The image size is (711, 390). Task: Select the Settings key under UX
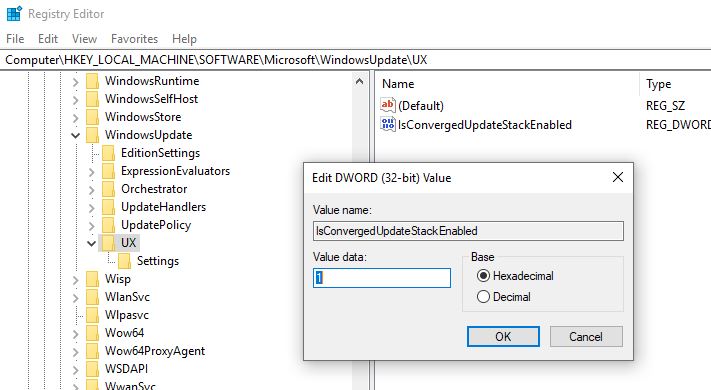[x=158, y=261]
